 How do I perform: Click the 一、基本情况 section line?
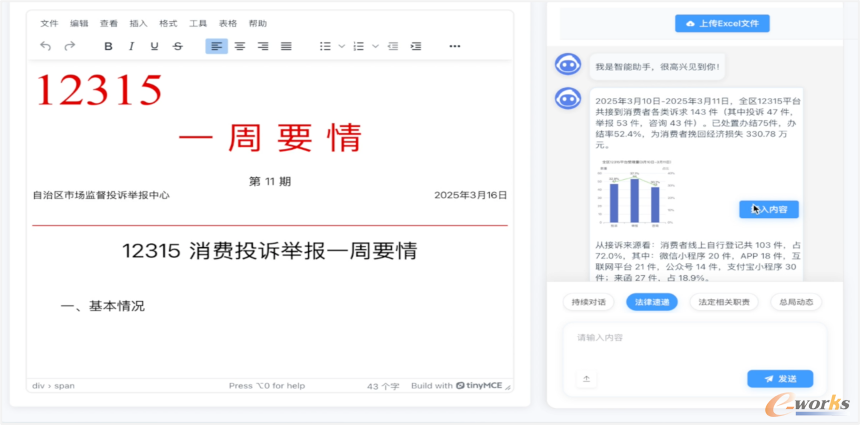[103, 306]
